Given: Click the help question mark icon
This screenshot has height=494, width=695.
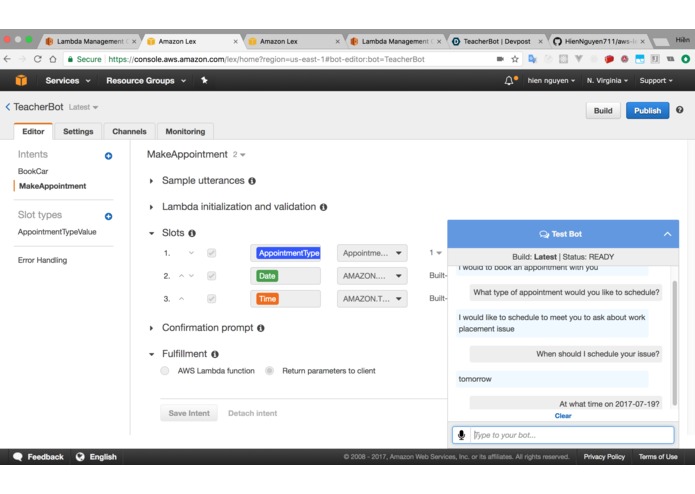Looking at the screenshot, I should [x=679, y=109].
